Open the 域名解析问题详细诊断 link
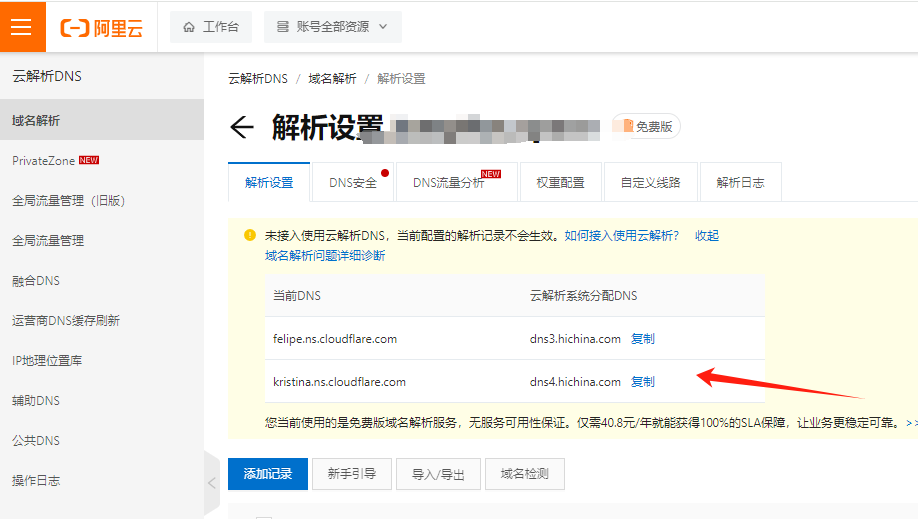This screenshot has height=519, width=918. (324, 255)
